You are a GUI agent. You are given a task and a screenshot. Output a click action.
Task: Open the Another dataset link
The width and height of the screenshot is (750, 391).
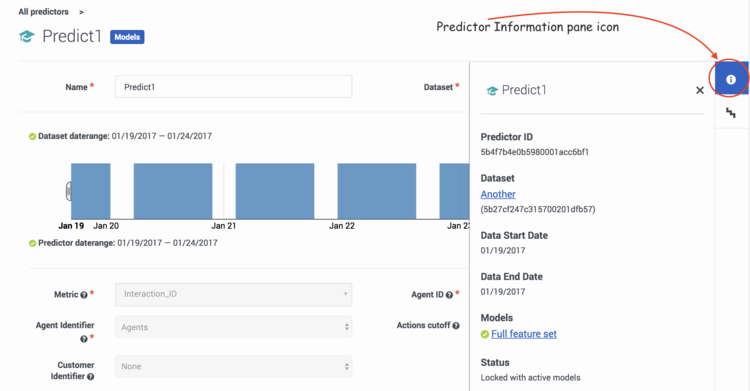498,194
